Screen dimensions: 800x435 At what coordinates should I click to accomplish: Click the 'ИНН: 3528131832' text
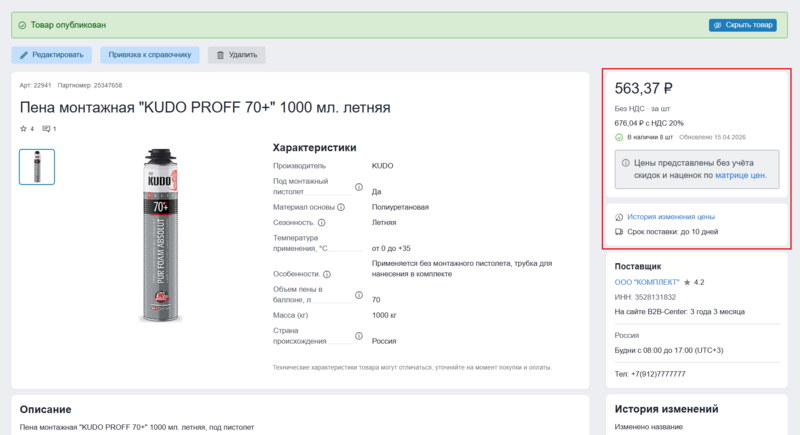[x=645, y=297]
